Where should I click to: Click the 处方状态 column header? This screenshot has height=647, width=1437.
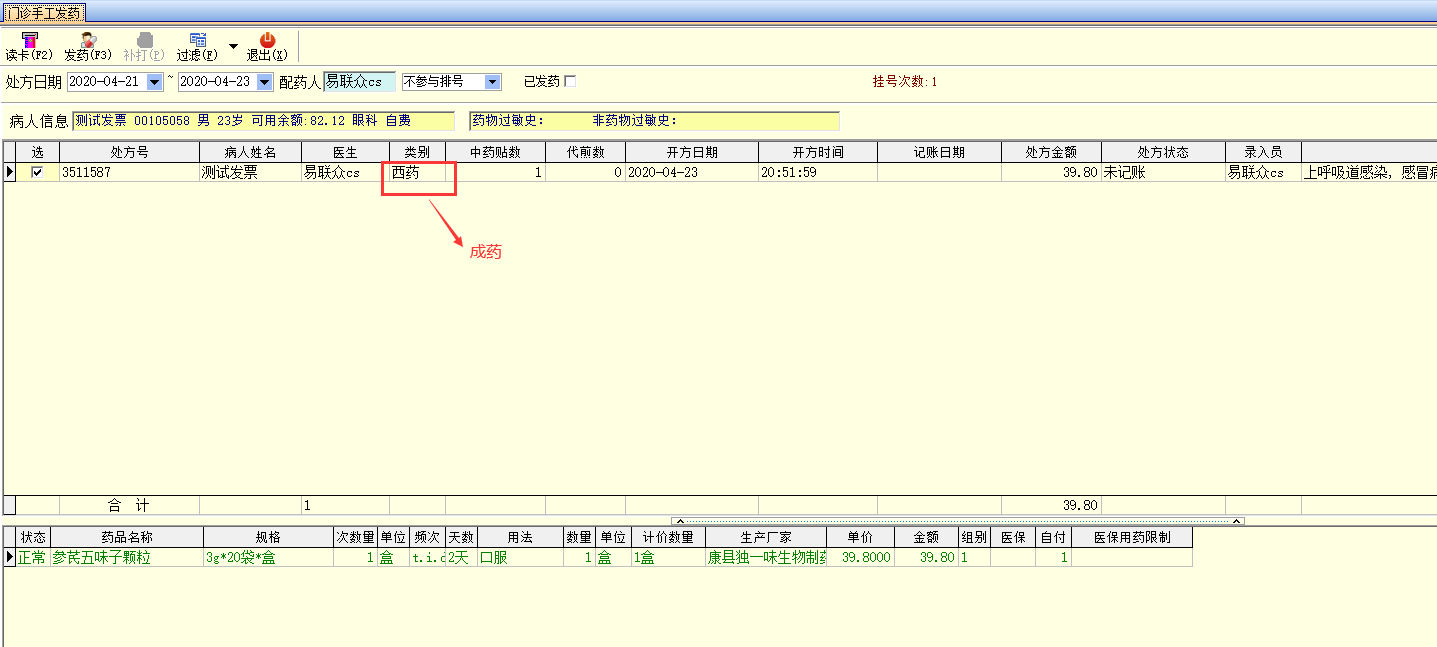[1163, 152]
